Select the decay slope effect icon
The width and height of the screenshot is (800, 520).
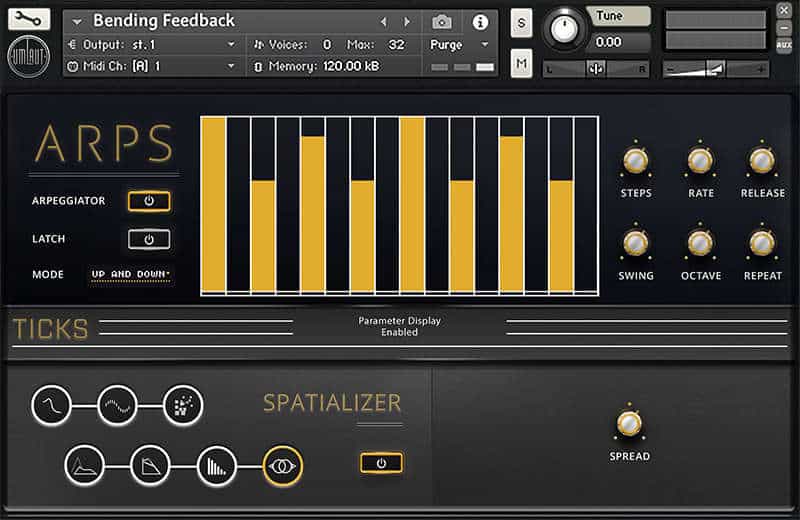point(151,466)
